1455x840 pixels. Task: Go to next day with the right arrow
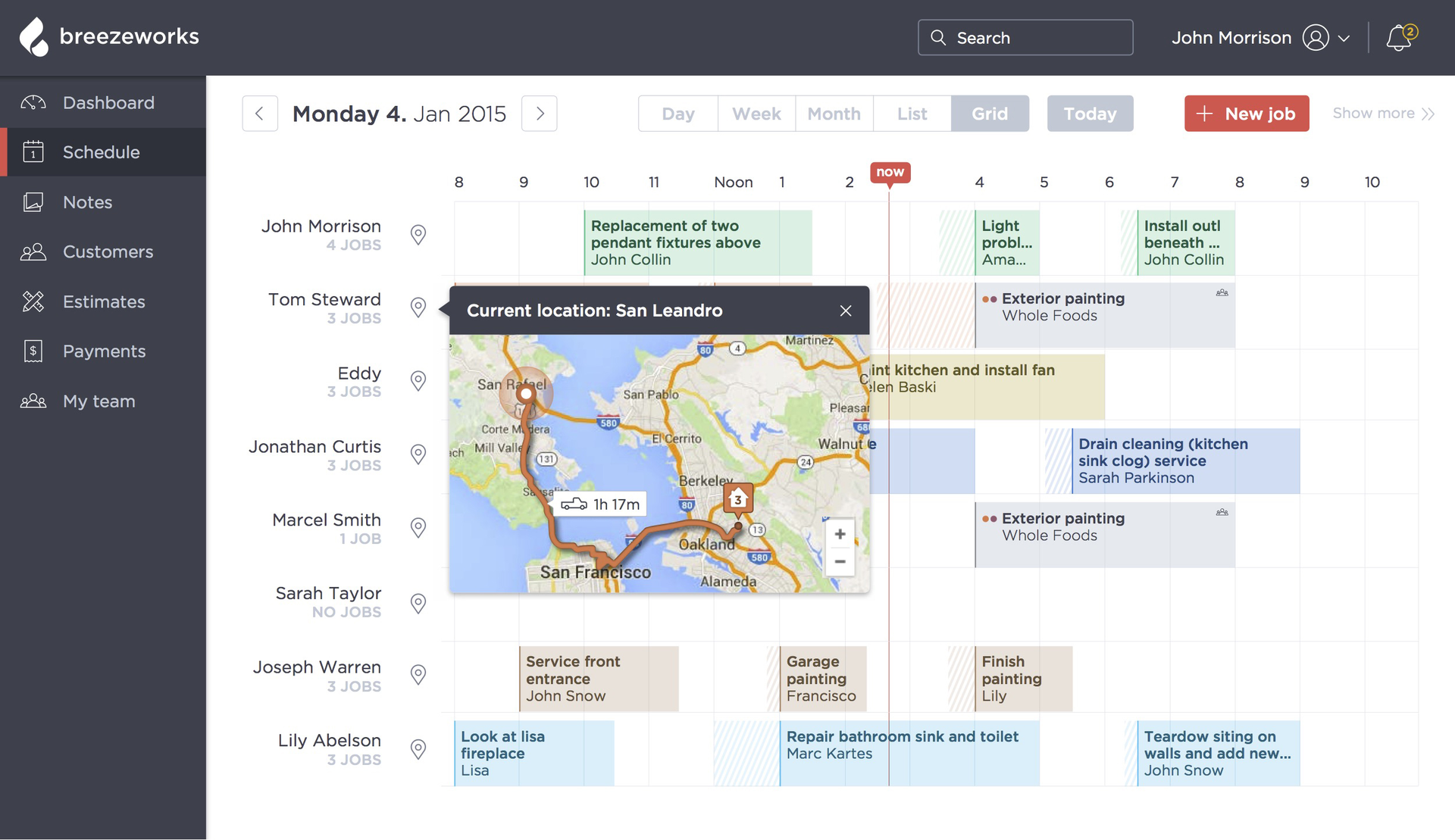539,113
